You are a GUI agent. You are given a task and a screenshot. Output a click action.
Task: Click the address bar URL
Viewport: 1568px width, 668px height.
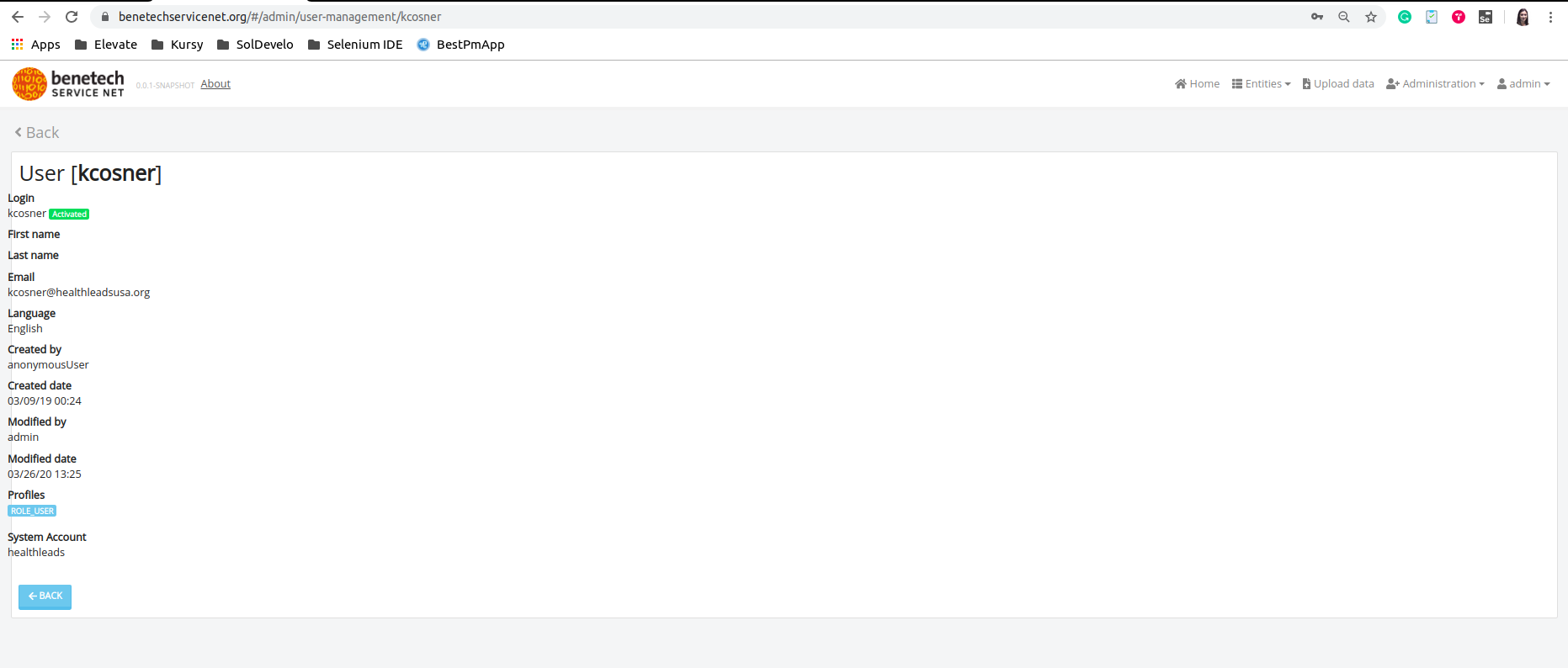(279, 17)
